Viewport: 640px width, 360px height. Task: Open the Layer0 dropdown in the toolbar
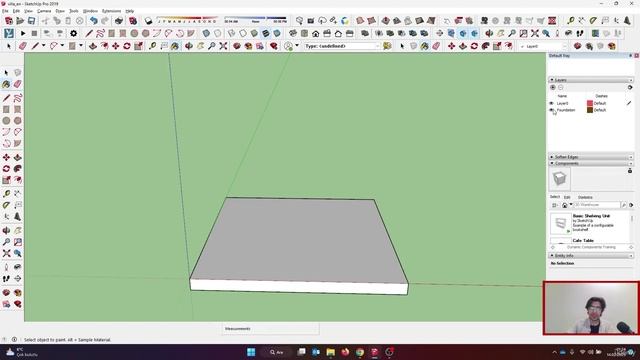[543, 47]
